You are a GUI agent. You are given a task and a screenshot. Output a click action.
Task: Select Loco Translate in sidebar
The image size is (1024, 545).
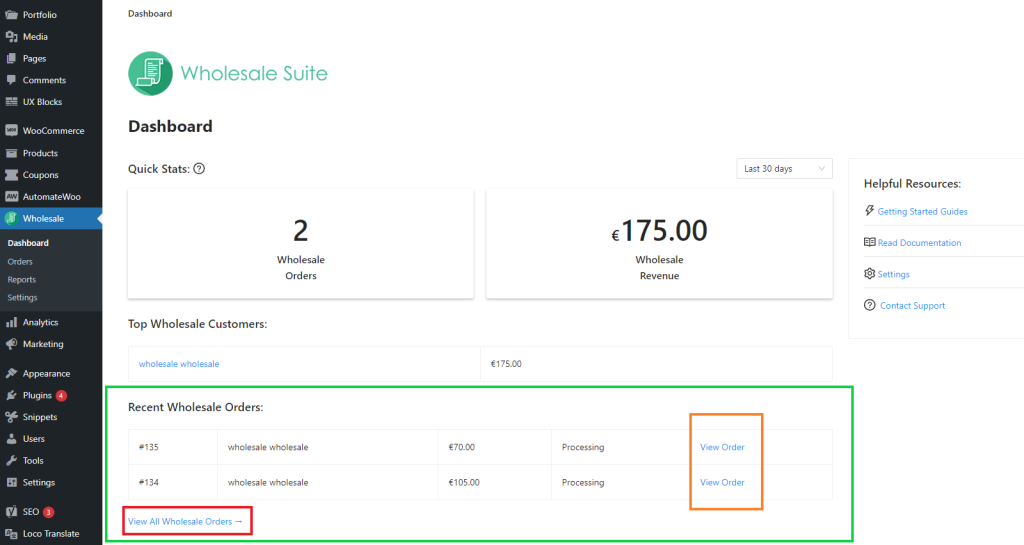point(51,534)
